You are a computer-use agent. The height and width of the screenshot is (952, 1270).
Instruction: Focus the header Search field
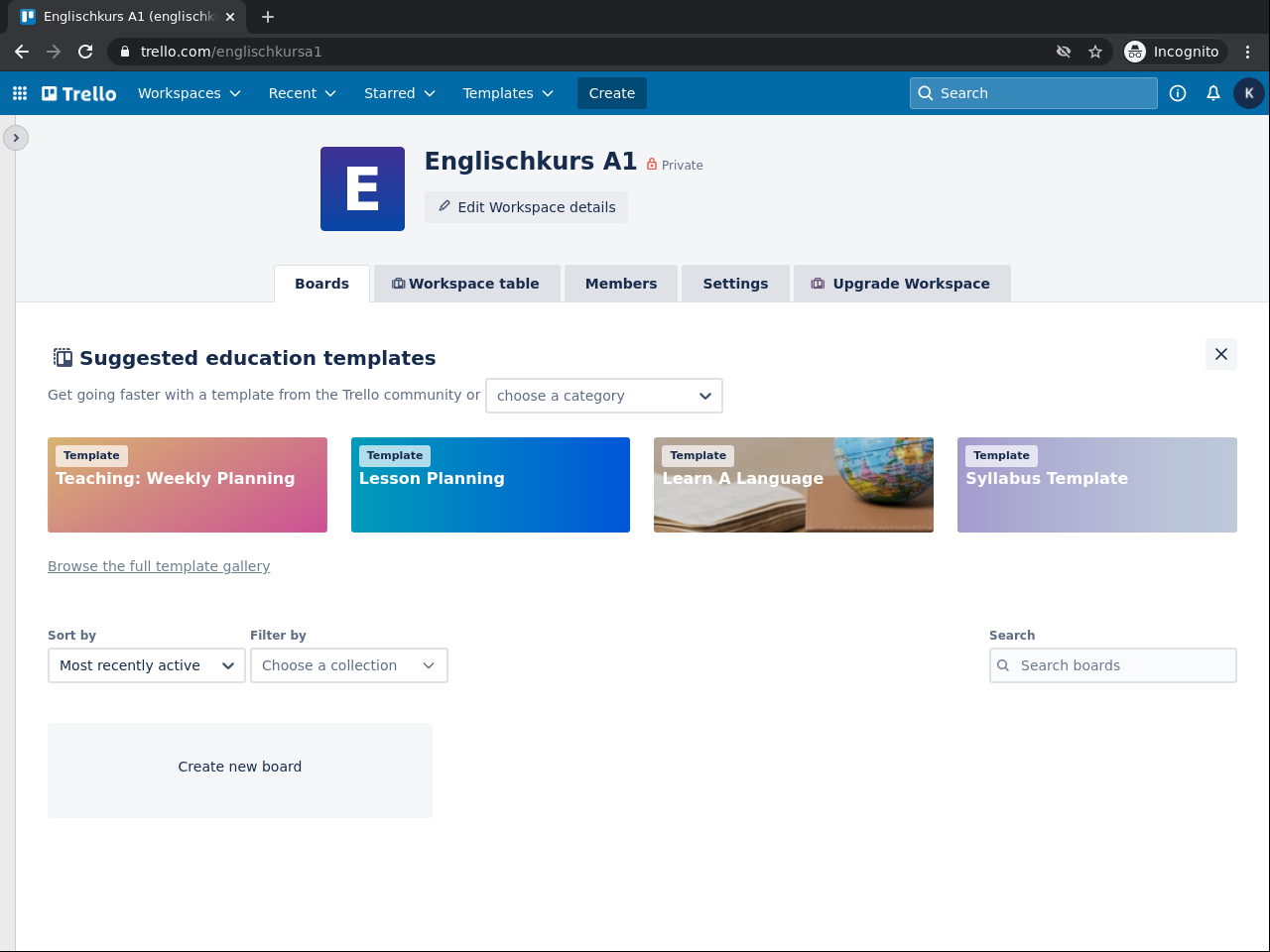tap(1034, 93)
